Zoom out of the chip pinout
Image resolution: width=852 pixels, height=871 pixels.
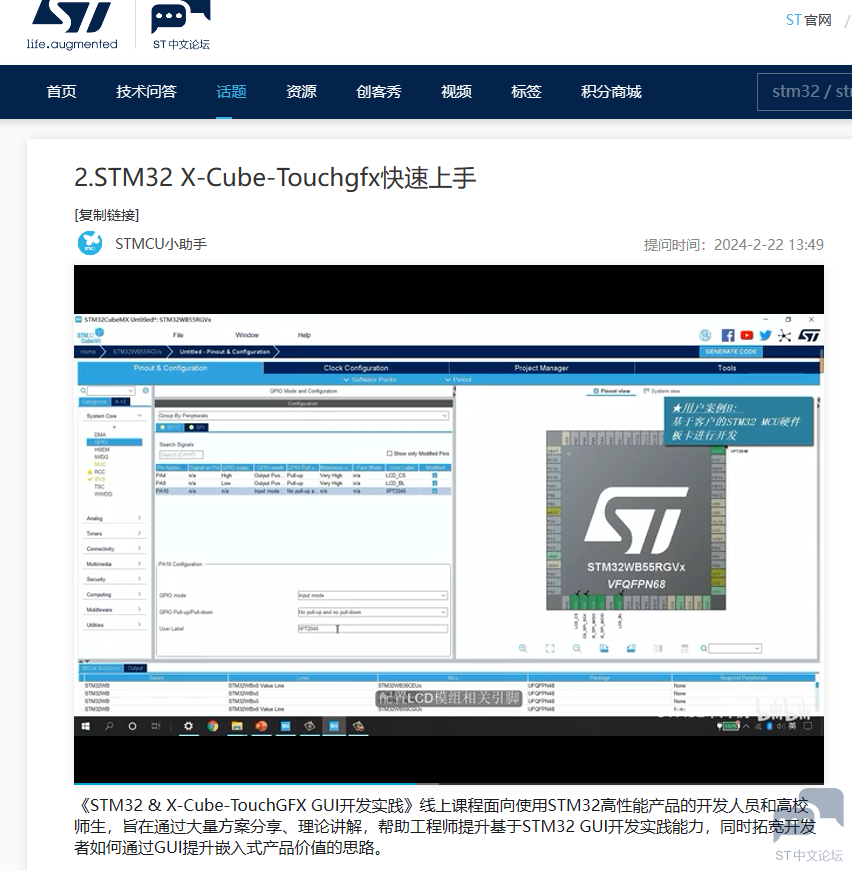pos(577,648)
